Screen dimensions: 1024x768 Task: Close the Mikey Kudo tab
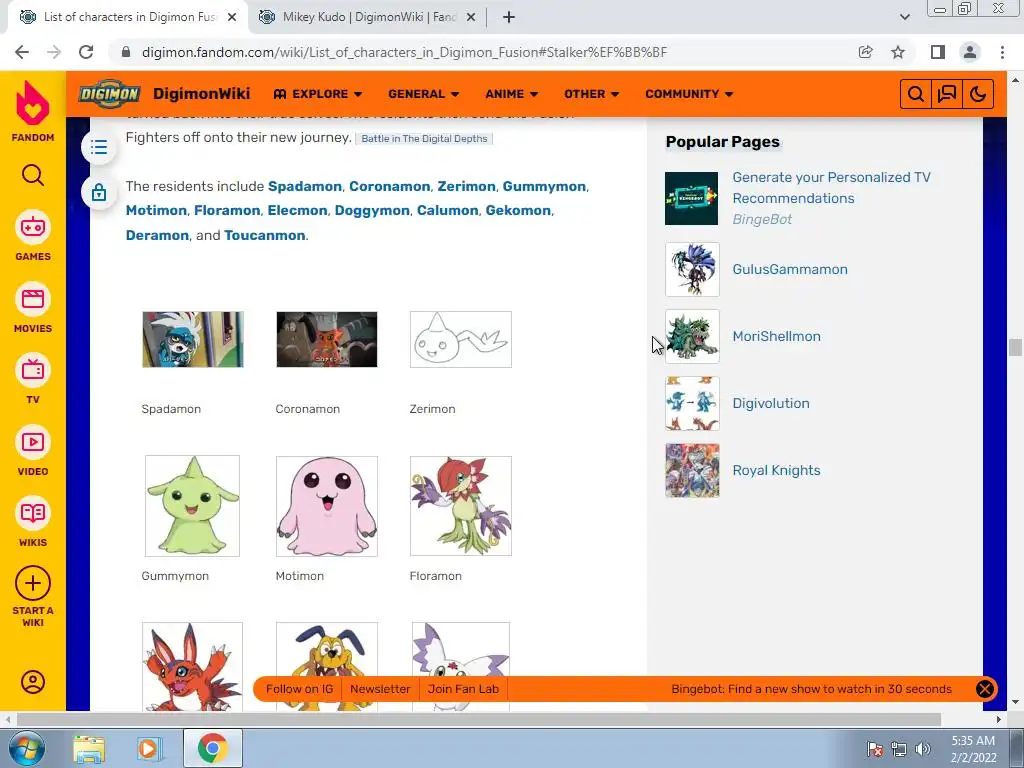click(471, 17)
